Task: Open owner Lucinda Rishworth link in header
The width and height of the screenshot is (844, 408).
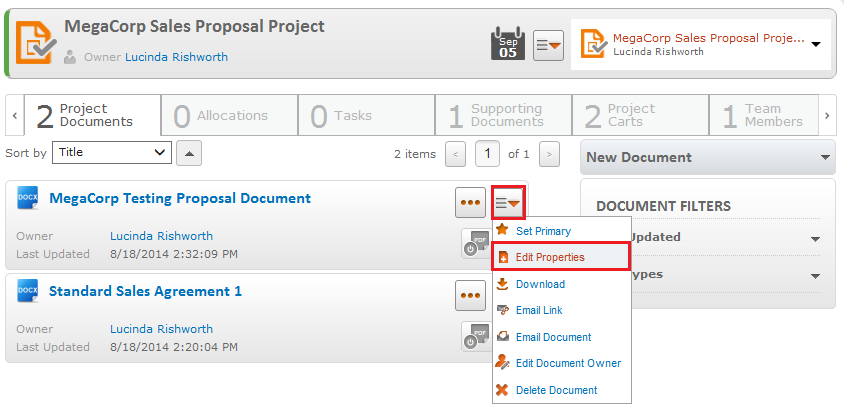Action: pos(176,57)
